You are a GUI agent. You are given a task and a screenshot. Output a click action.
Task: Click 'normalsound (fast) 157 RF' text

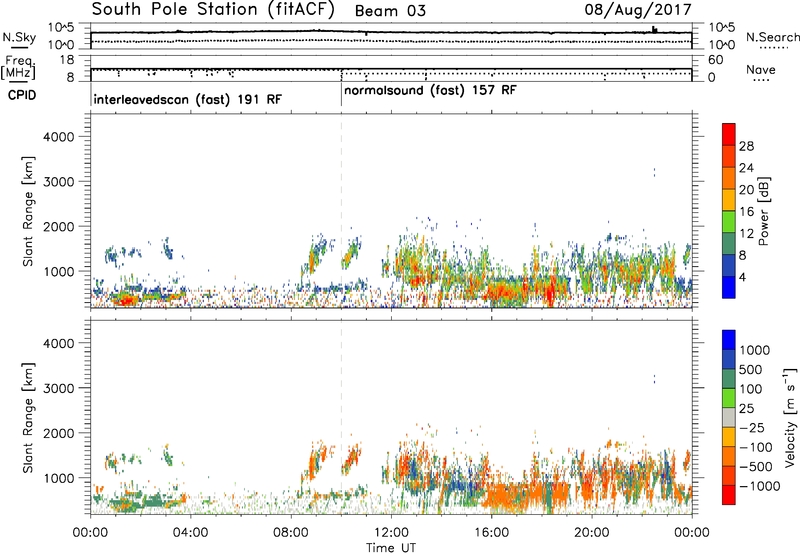430,91
